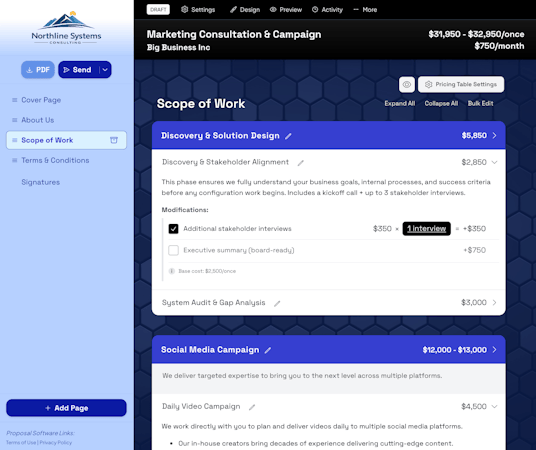Open the Activity tab

(327, 10)
